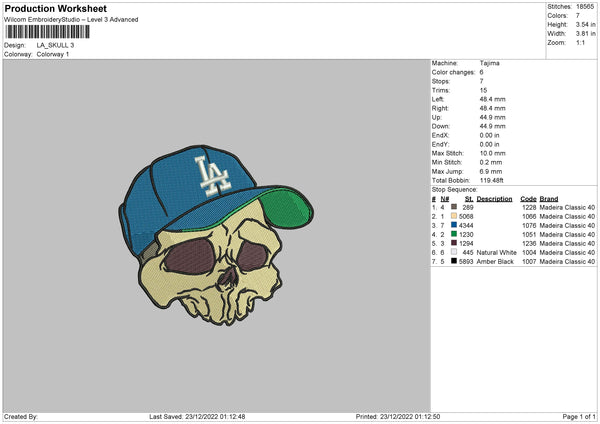
Task: Click the 'Printed: 23/12/2022 01:12:50' footer text
Action: 398,417
